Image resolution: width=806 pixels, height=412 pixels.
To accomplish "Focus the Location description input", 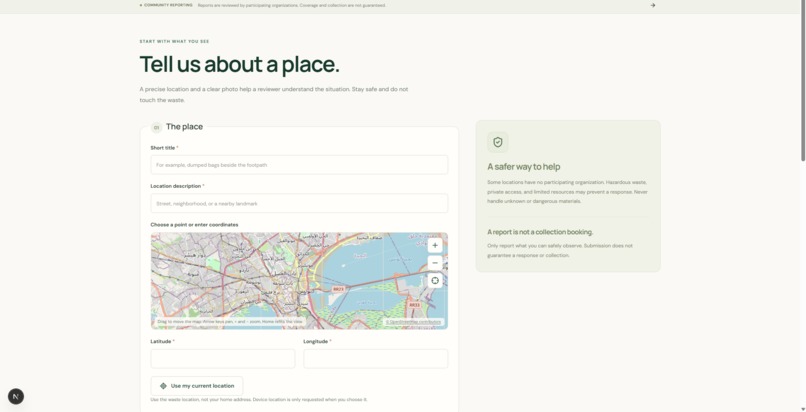I will point(299,203).
